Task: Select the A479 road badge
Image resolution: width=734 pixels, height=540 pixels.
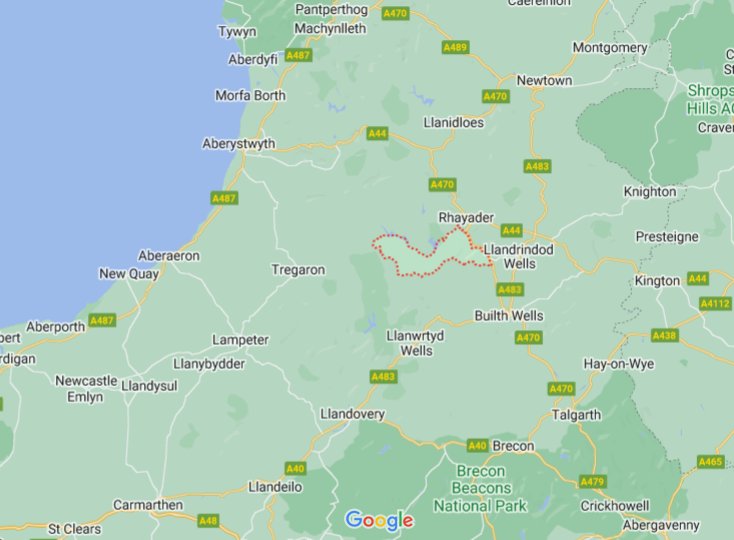Action: [x=593, y=482]
